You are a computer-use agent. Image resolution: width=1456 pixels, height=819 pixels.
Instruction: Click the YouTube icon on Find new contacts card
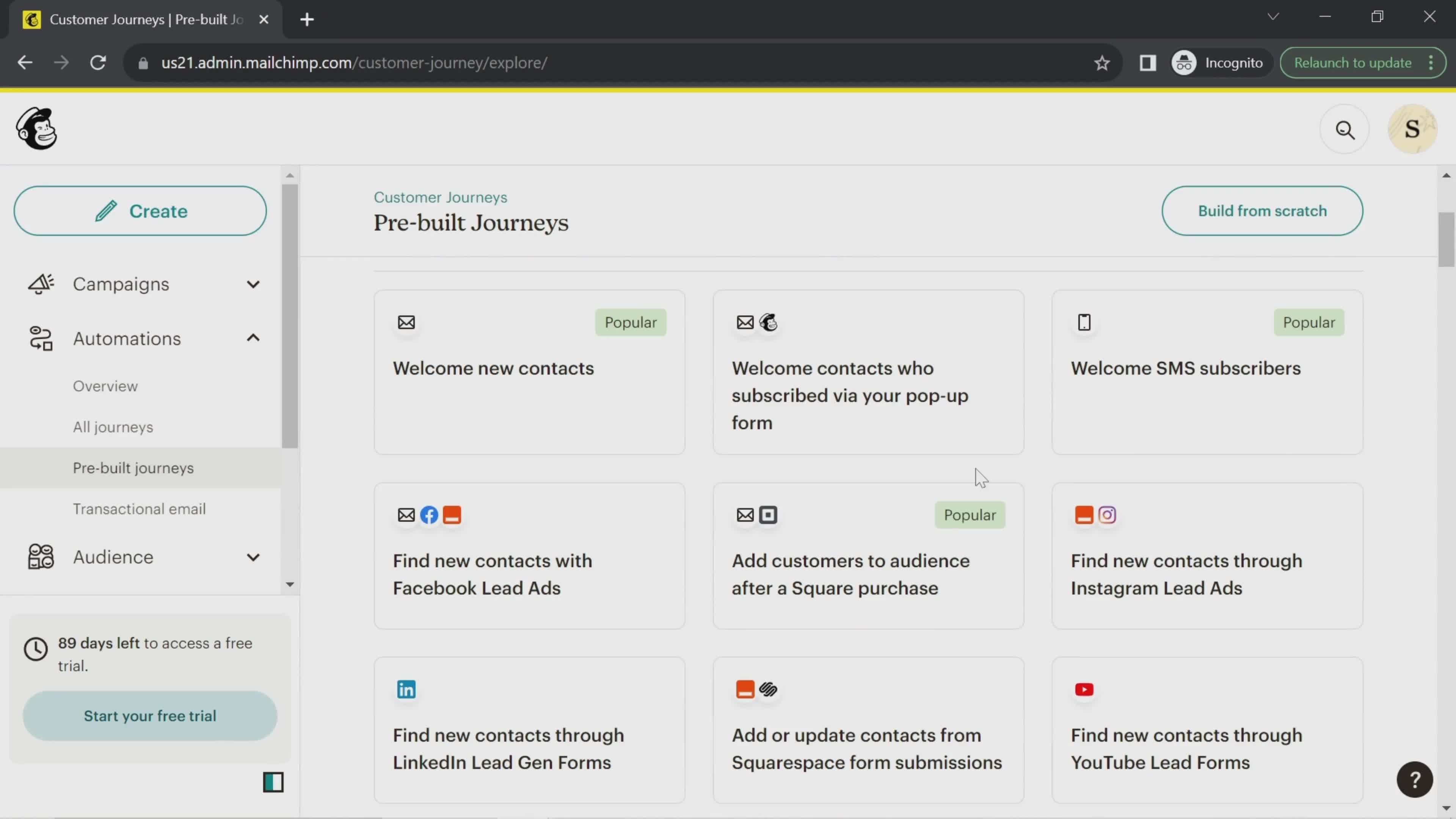(x=1084, y=689)
